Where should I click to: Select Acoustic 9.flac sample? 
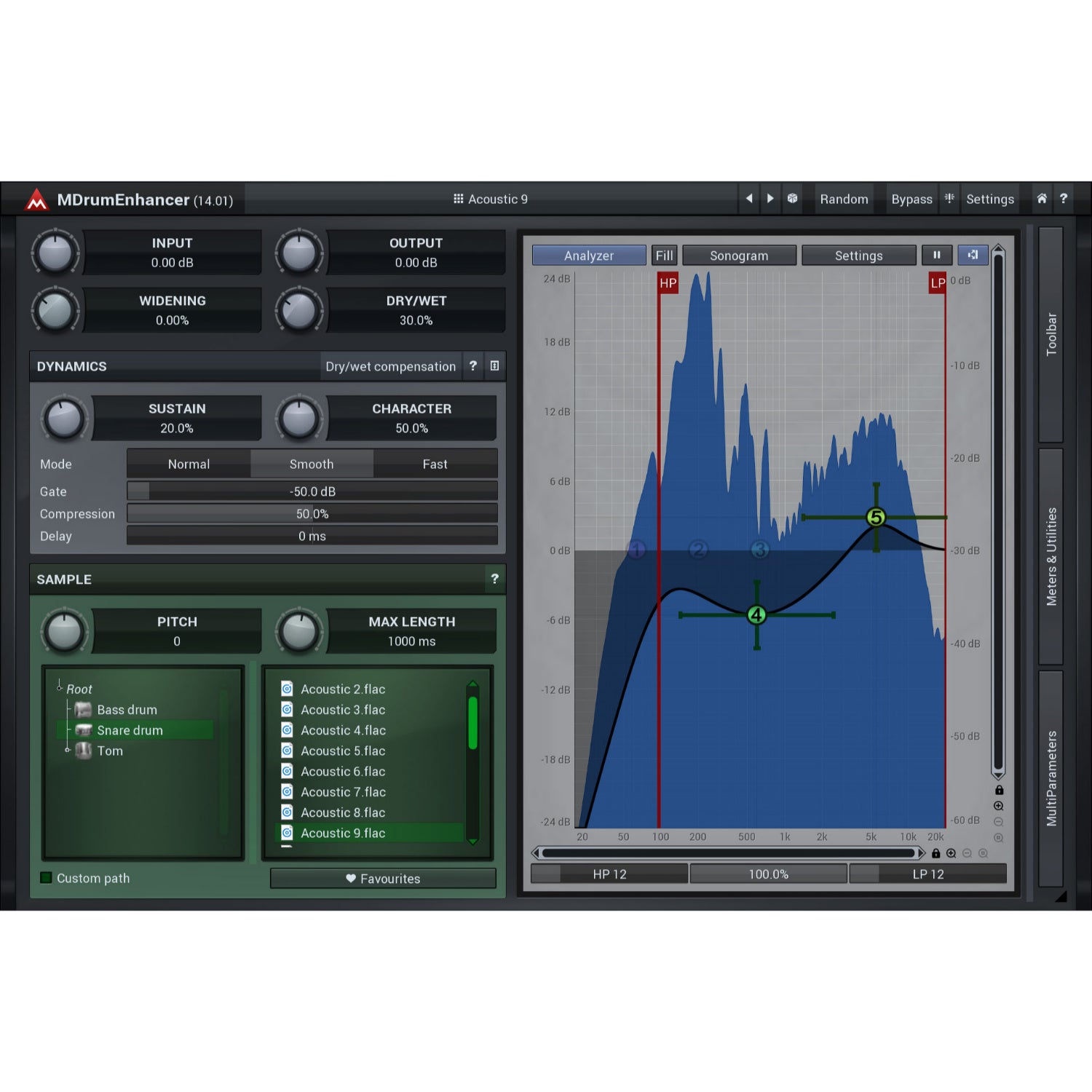371,832
